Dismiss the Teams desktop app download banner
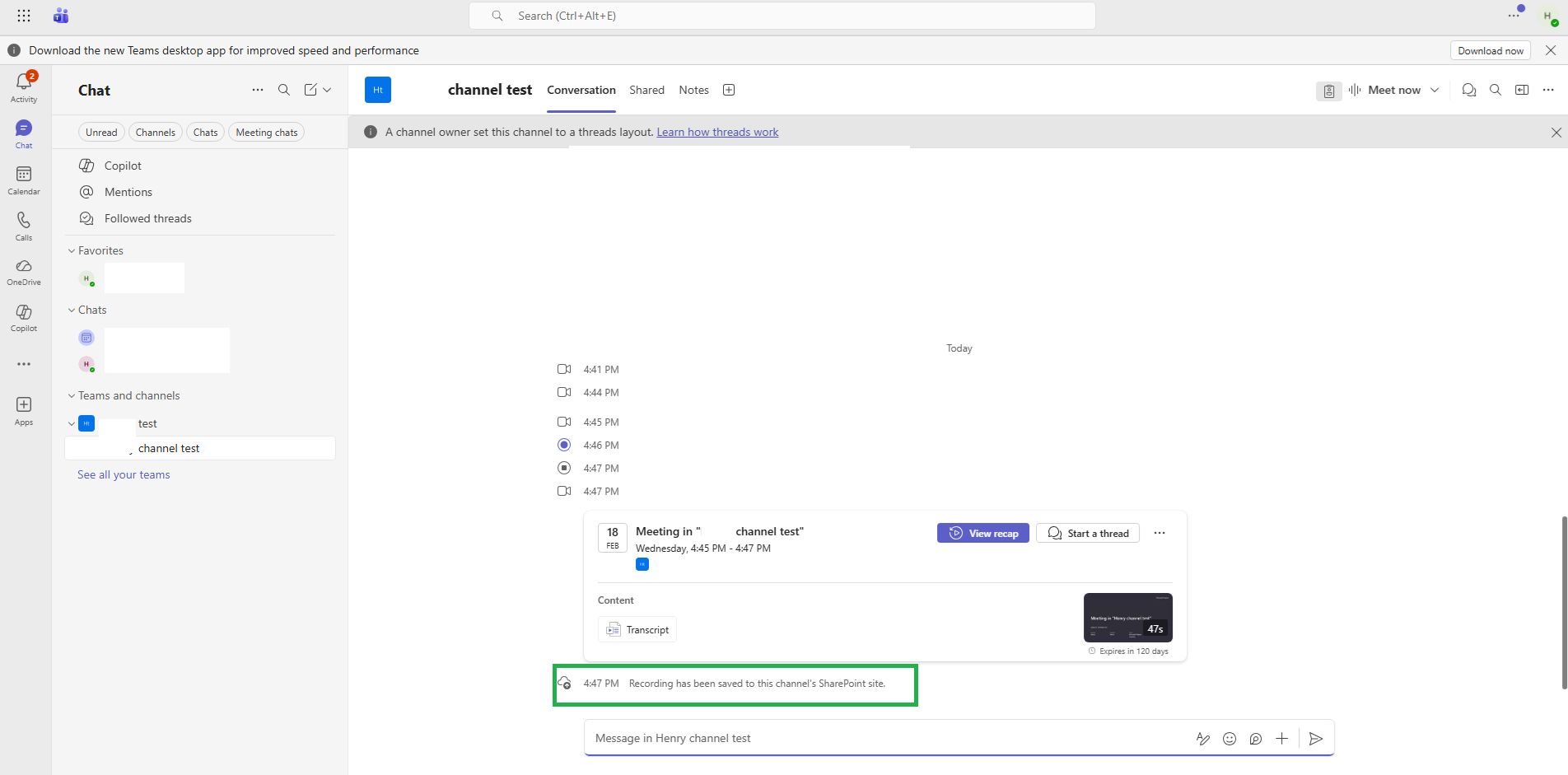The image size is (1568, 775). (x=1551, y=50)
